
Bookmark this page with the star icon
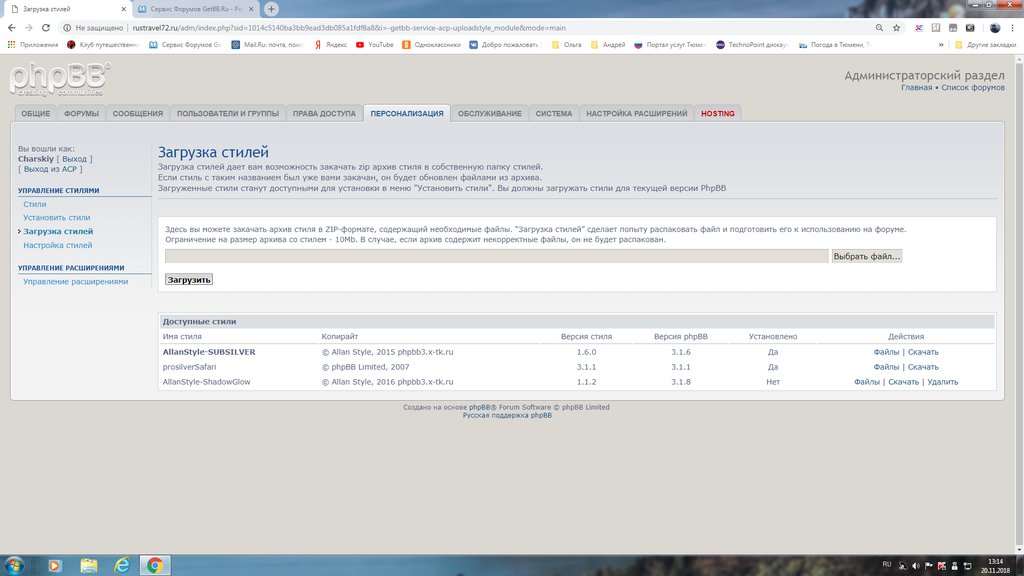coord(898,28)
